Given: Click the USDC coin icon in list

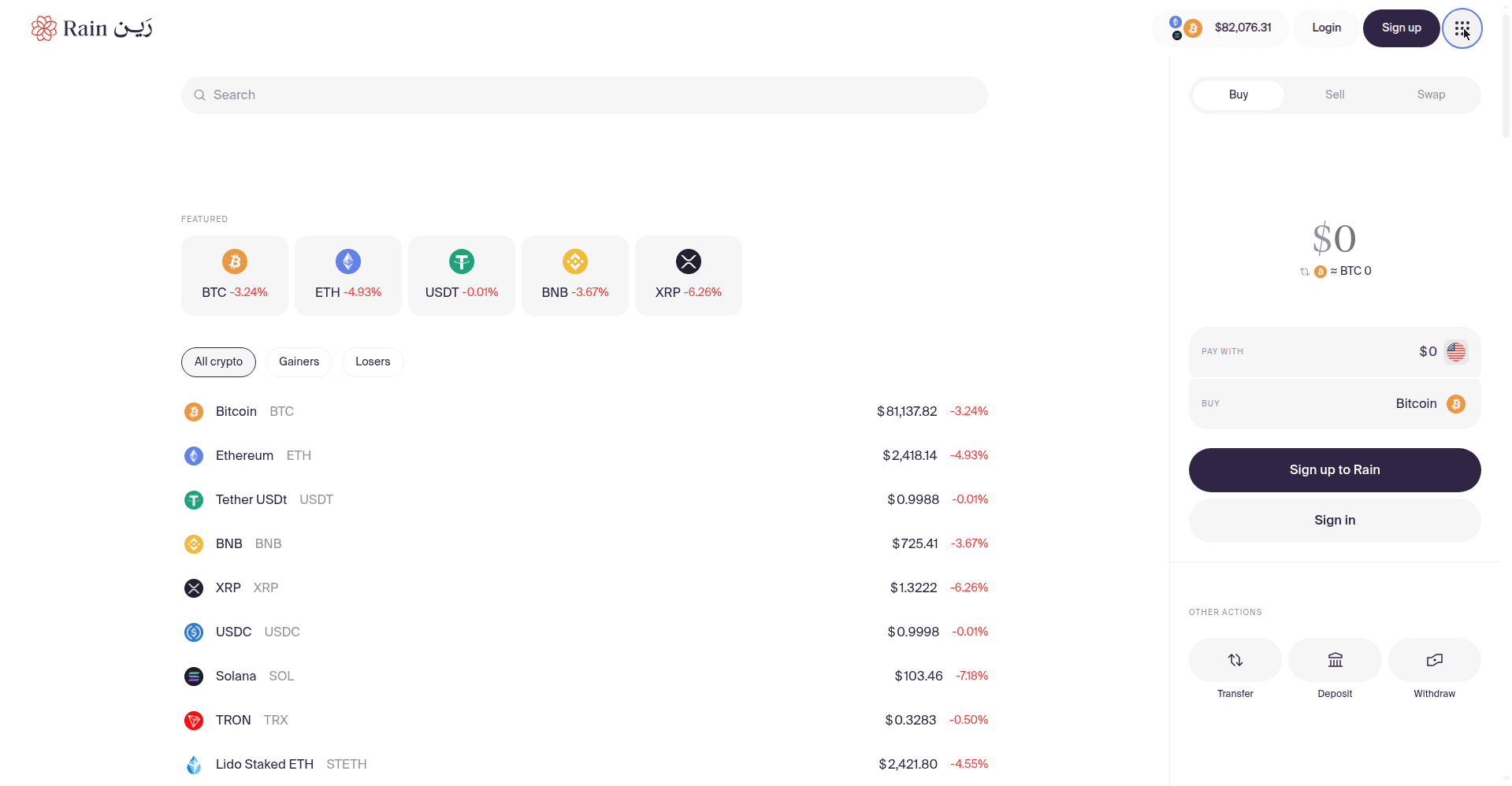Looking at the screenshot, I should pos(194,632).
